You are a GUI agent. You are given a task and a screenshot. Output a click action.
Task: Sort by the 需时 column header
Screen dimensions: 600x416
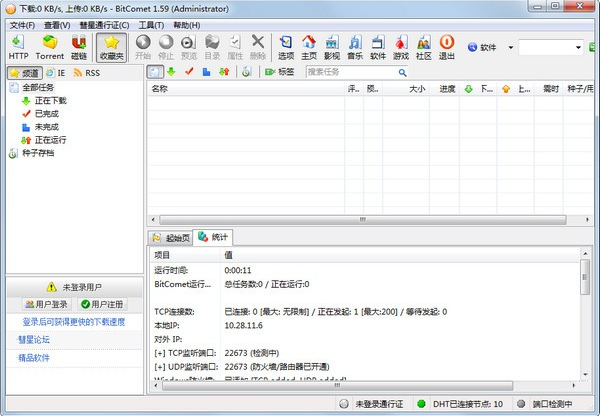[x=548, y=89]
